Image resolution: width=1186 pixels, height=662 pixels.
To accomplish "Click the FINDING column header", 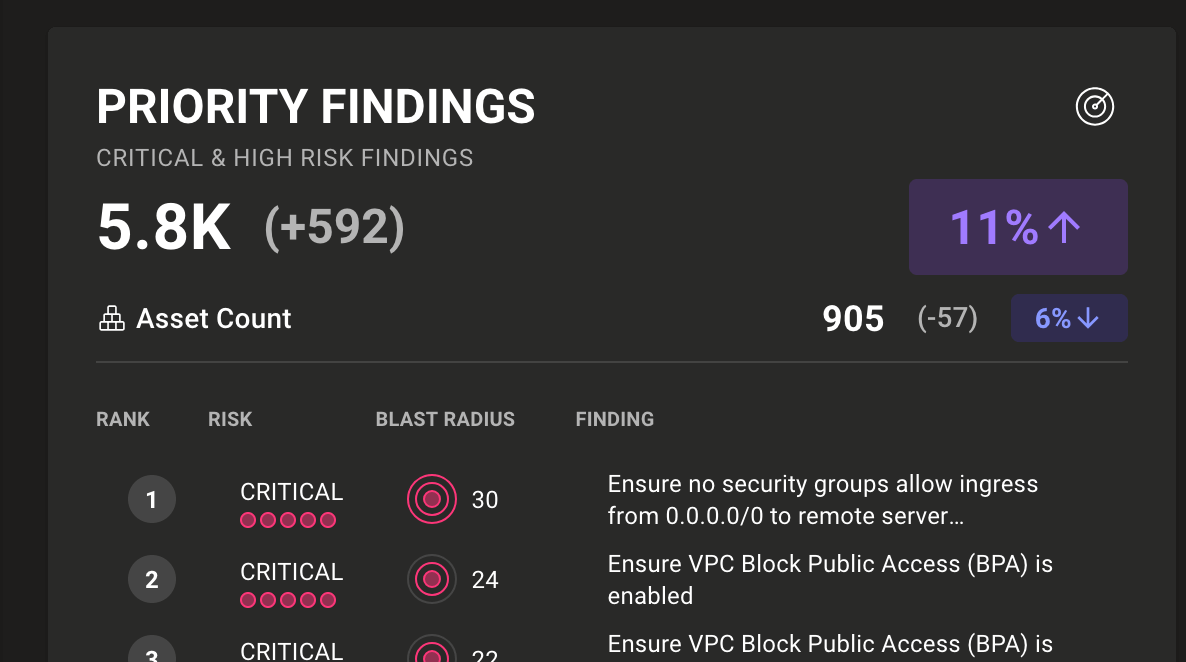I will point(614,419).
